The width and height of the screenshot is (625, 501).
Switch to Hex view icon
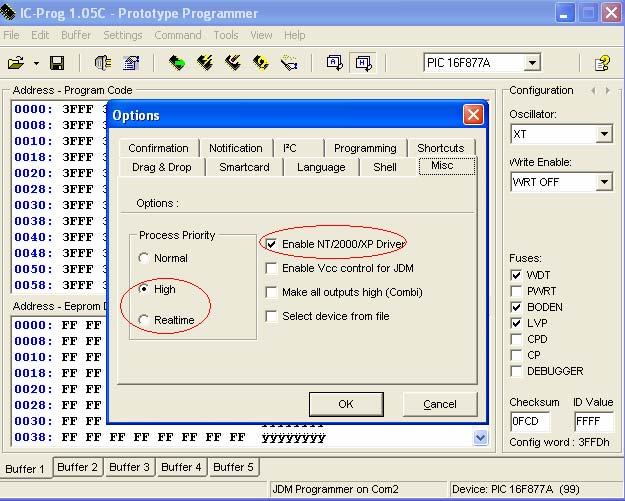(x=363, y=63)
